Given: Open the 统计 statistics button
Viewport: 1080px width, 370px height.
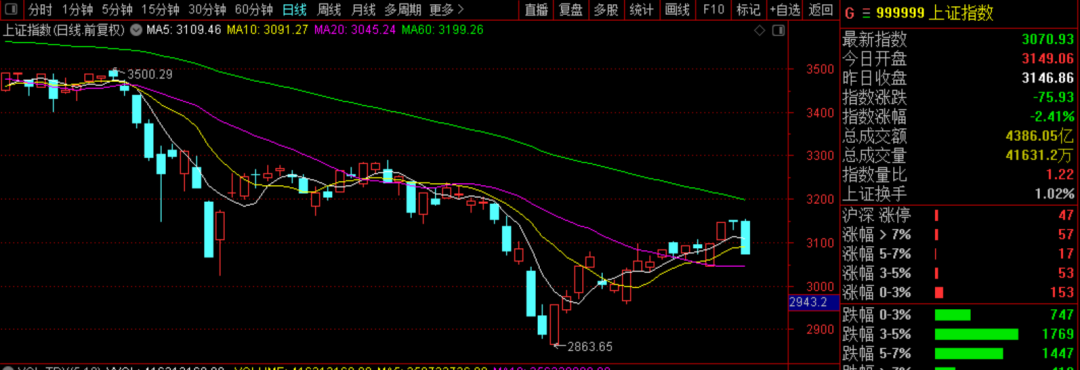Looking at the screenshot, I should coord(641,10).
